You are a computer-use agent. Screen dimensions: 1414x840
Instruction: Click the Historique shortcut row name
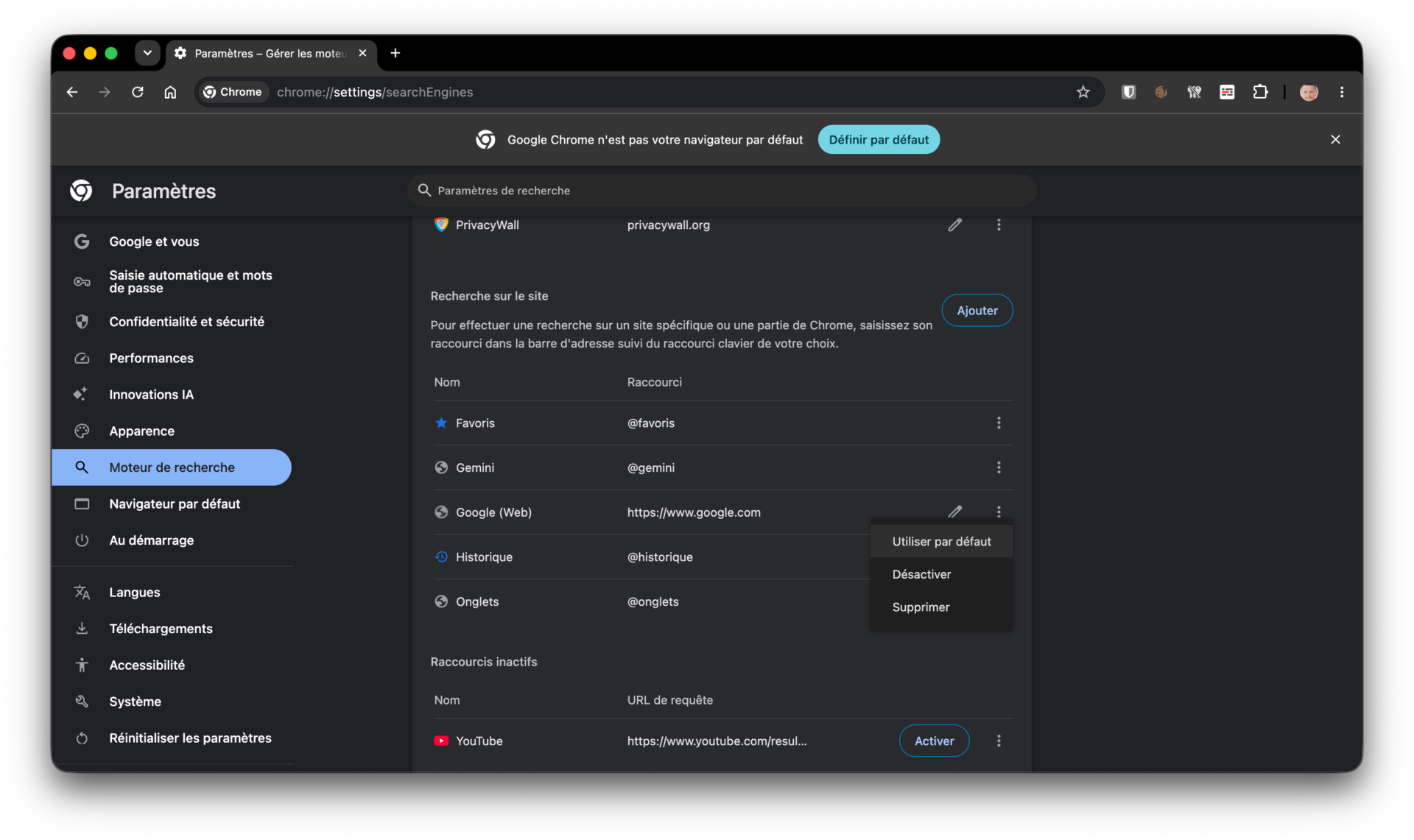click(x=484, y=557)
